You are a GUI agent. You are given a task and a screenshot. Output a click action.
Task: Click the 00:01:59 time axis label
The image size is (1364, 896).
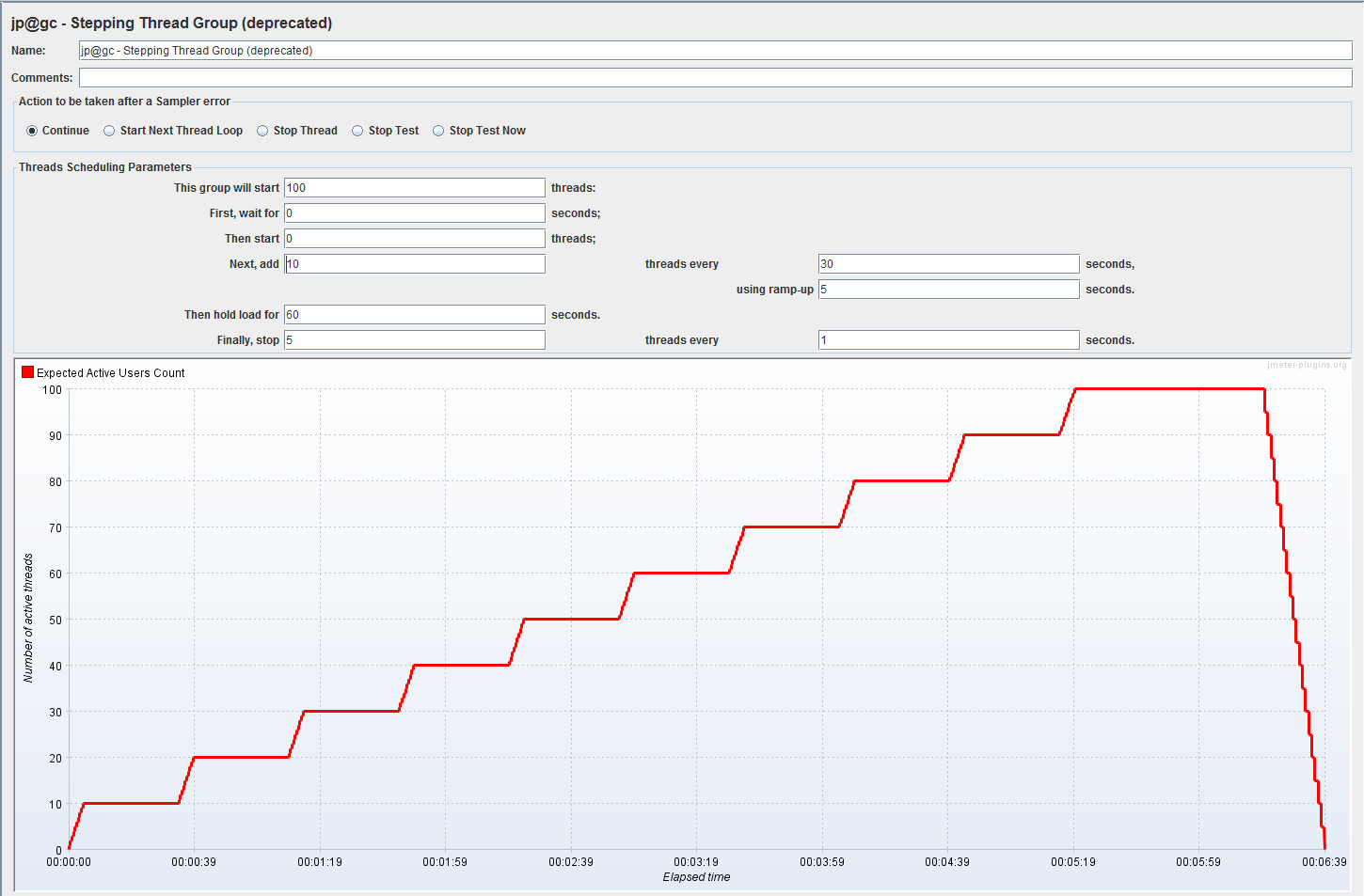pos(445,862)
